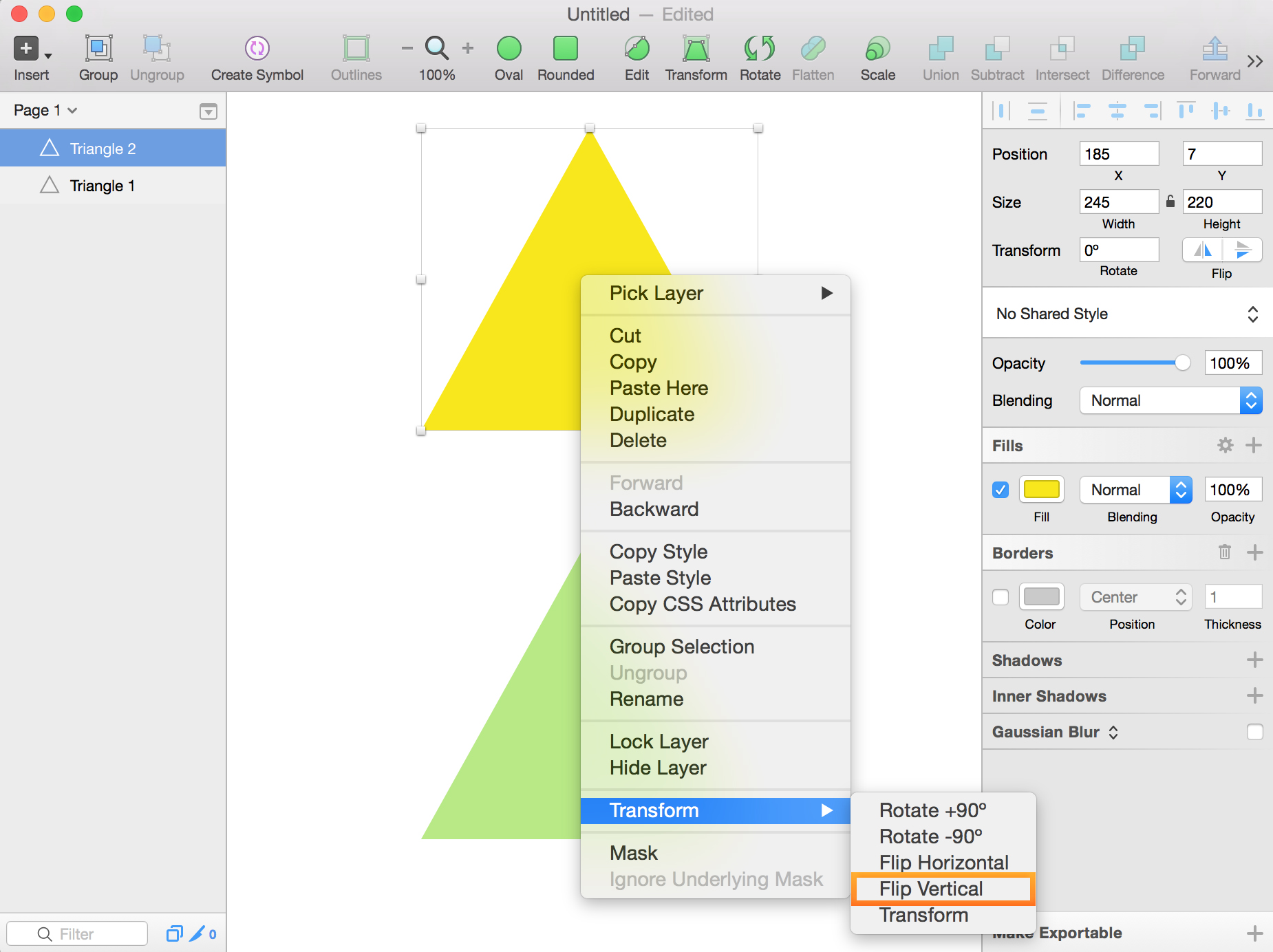Add a new inner shadow

(x=1254, y=695)
